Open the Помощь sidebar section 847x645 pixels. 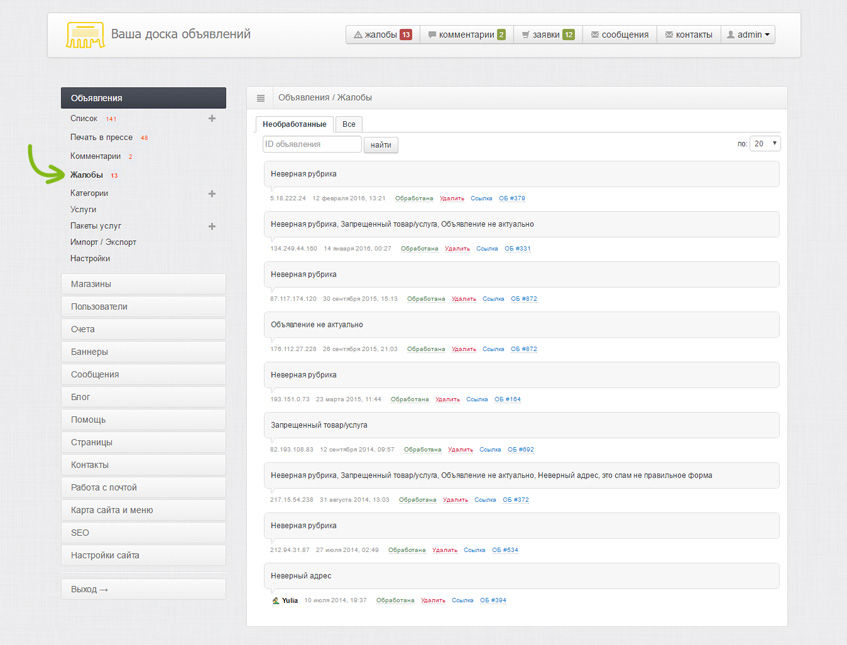143,420
